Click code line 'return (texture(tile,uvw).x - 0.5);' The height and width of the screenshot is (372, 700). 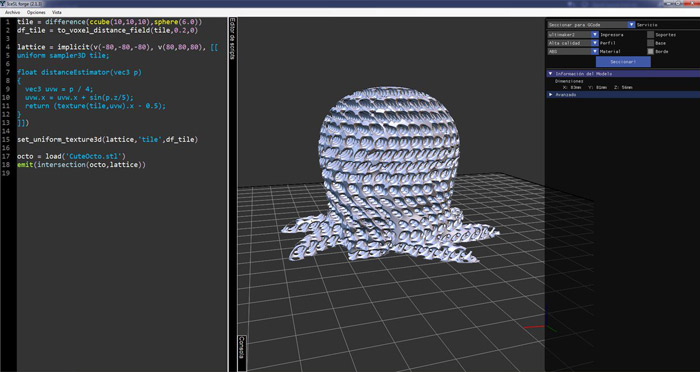click(x=95, y=106)
